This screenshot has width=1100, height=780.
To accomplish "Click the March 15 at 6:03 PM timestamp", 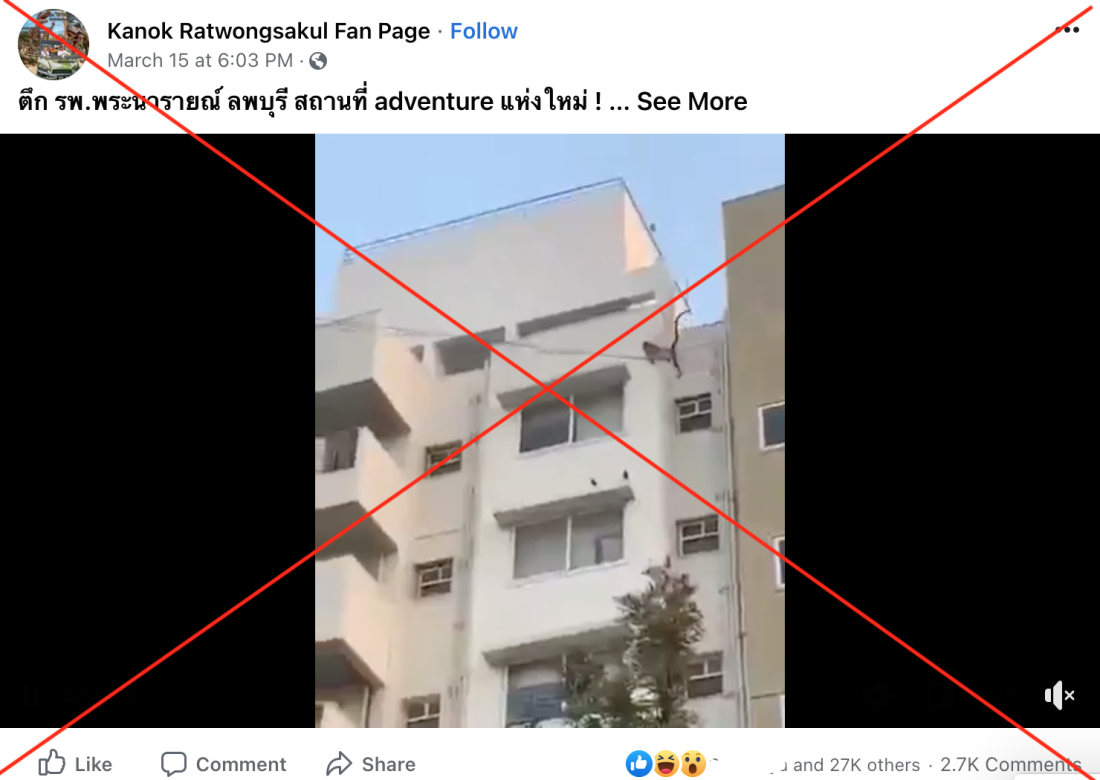I will tap(200, 61).
